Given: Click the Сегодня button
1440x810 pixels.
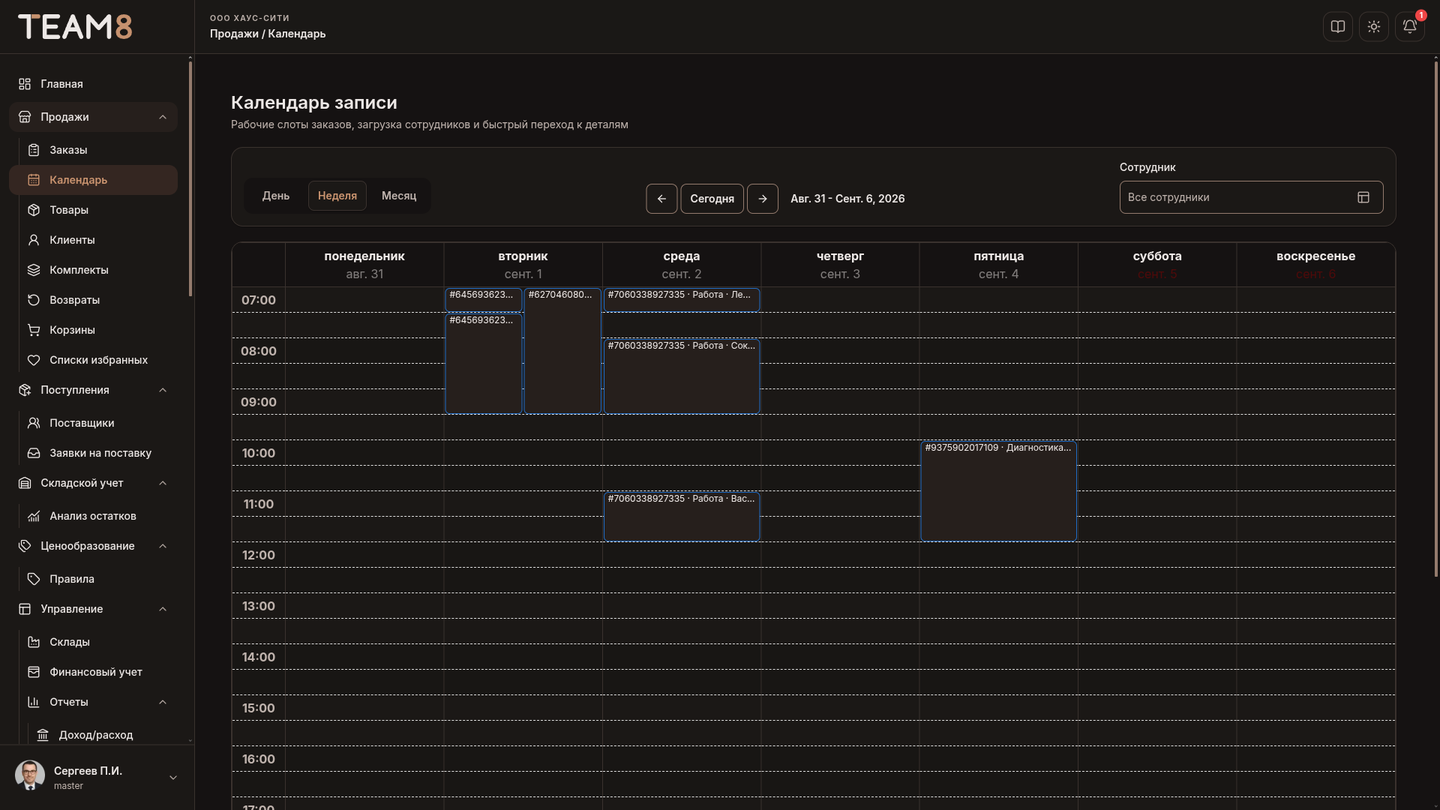Looking at the screenshot, I should pyautogui.click(x=712, y=199).
